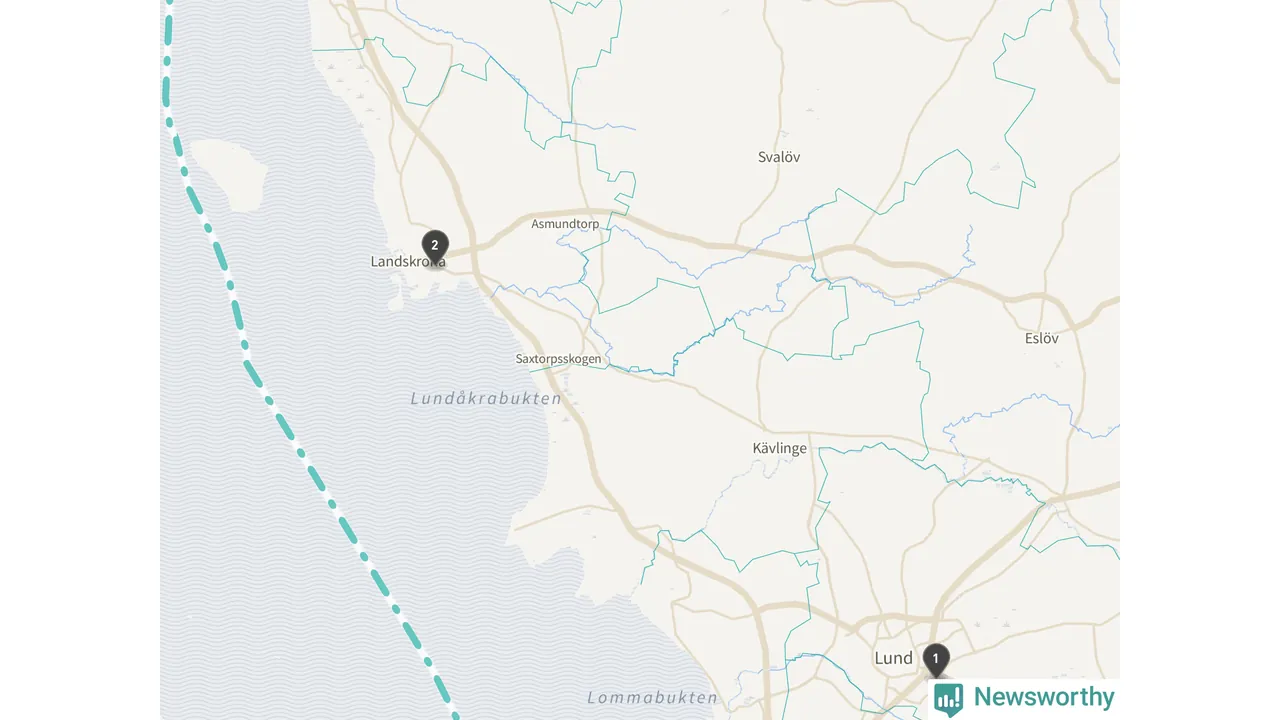This screenshot has width=1280, height=720.
Task: Open the Newsworthy logo icon
Action: coord(948,699)
